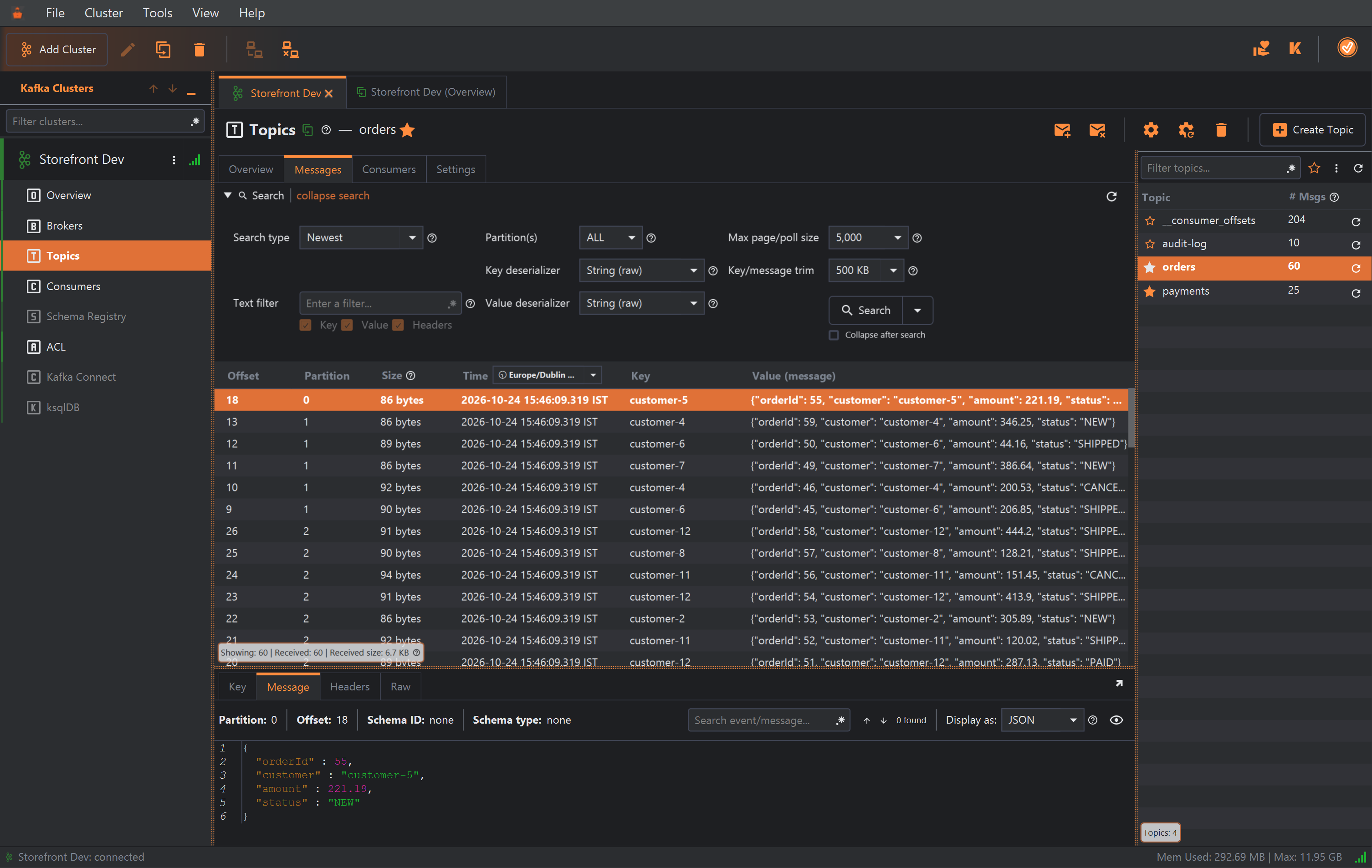Click the delete topic trash icon
Screen dimensions: 1372x868
tap(1221, 130)
